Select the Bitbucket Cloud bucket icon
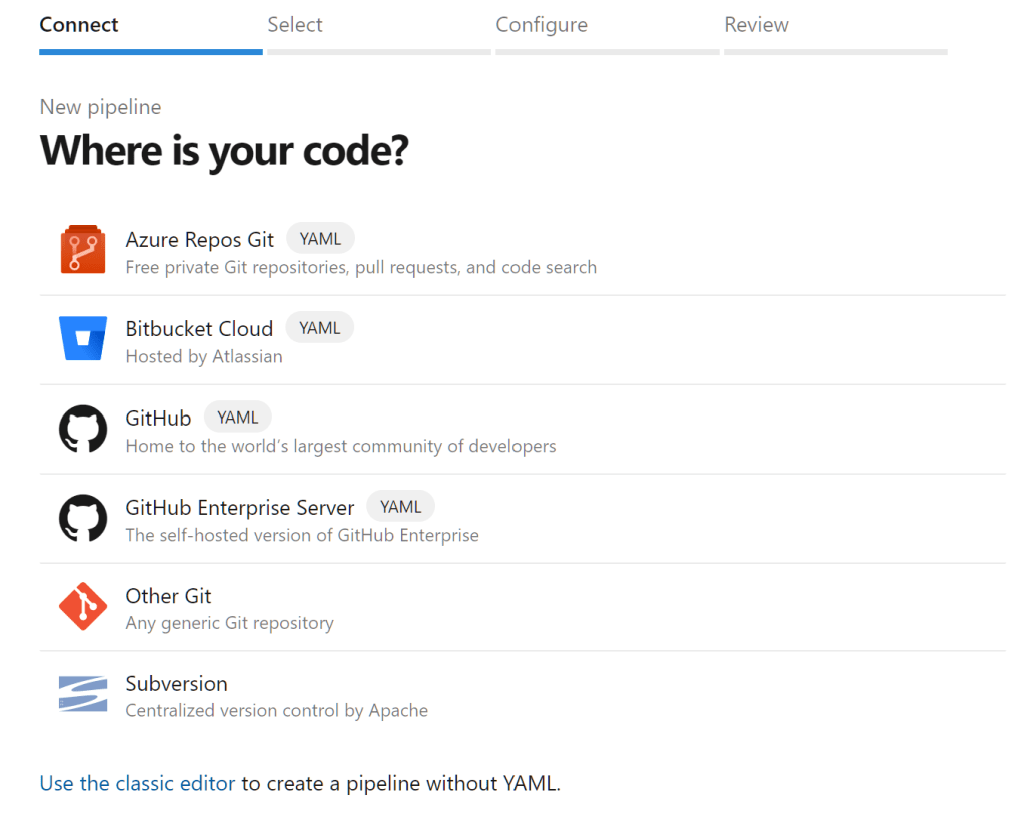This screenshot has height=829, width=1024. pyautogui.click(x=82, y=338)
